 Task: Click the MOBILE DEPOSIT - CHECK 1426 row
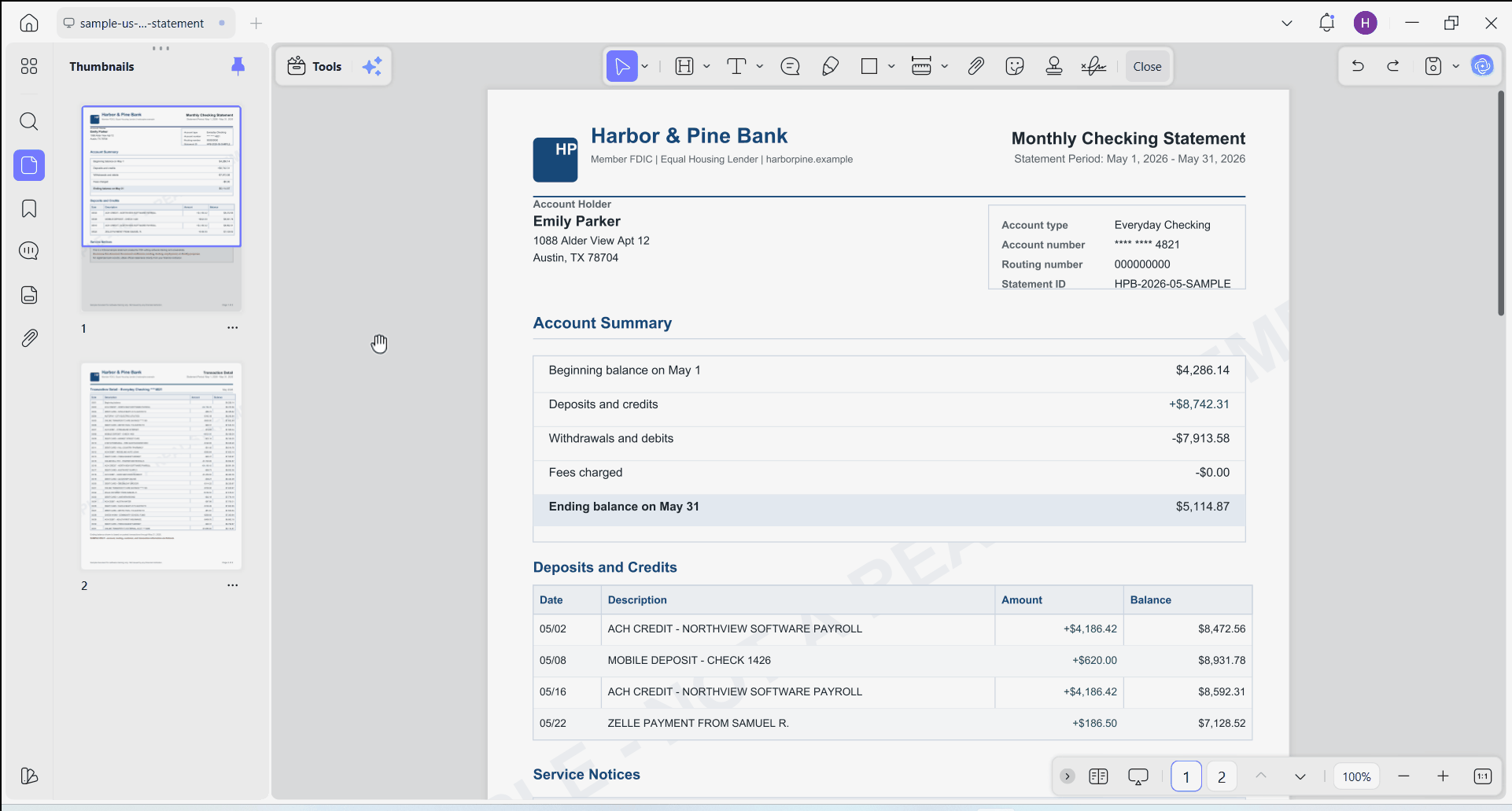[892, 661]
